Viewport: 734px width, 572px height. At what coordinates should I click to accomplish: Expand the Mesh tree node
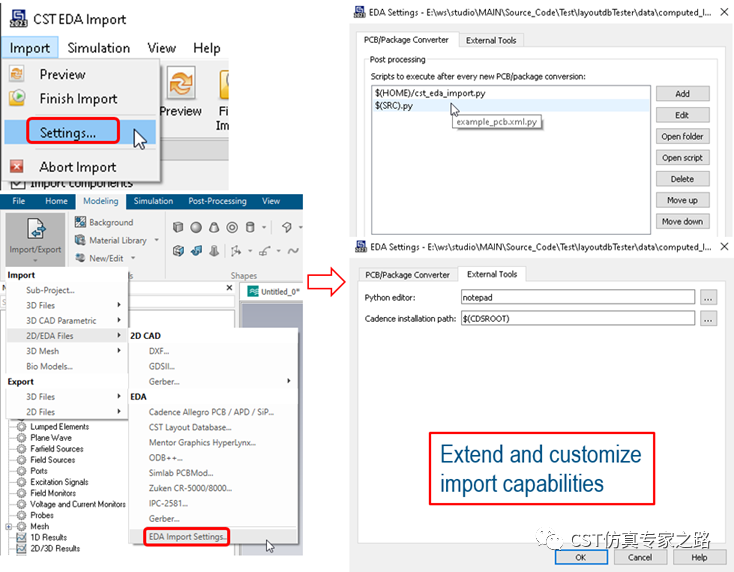pyautogui.click(x=8, y=527)
